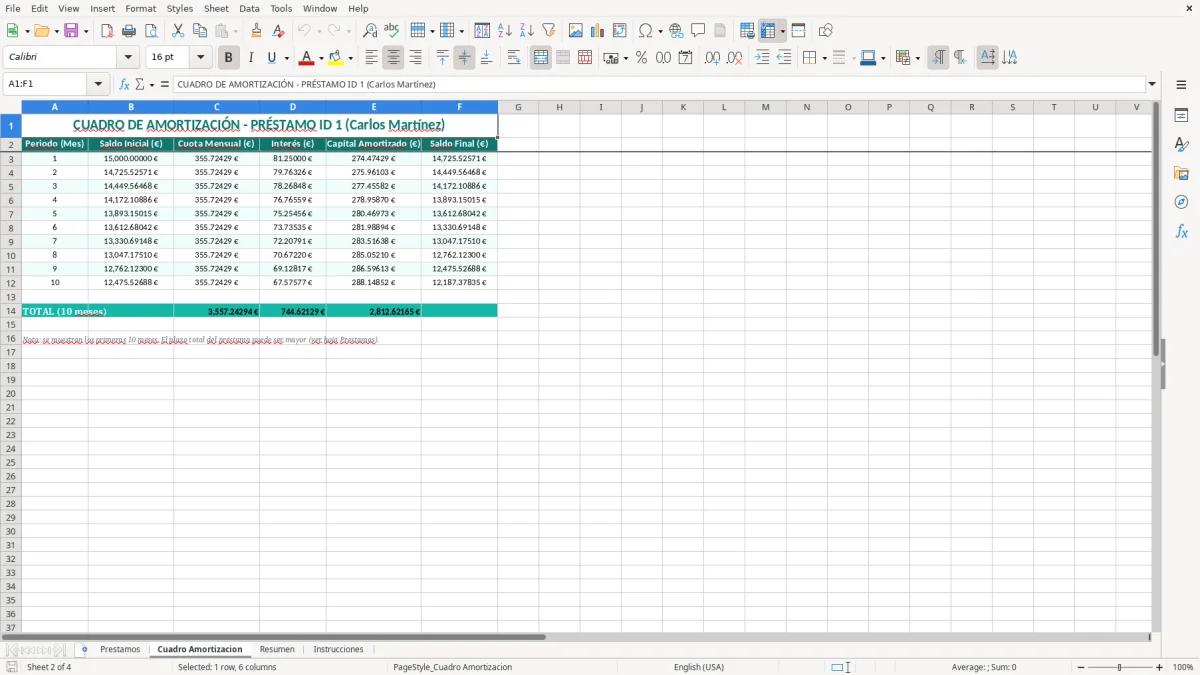Select column G header

pos(518,107)
